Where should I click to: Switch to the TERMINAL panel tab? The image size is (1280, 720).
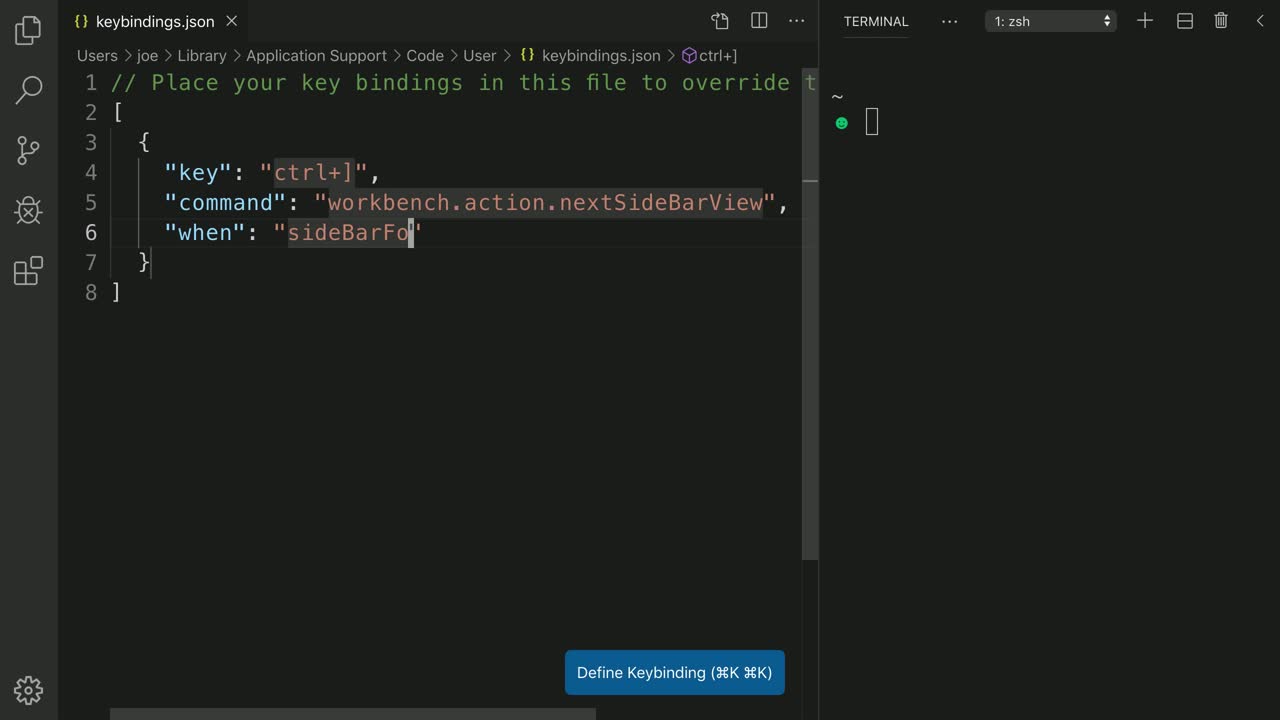click(876, 21)
